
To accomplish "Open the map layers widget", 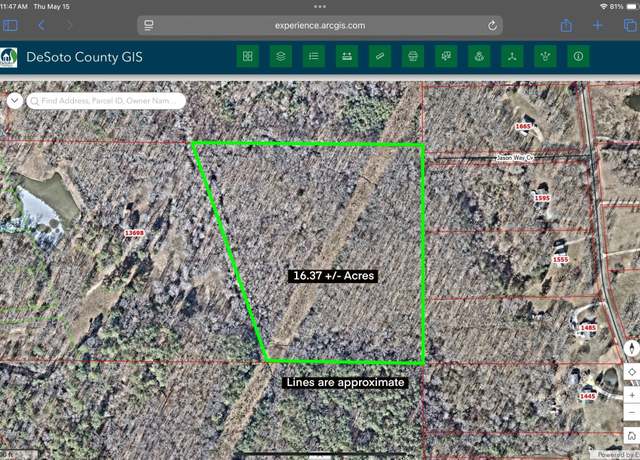I will point(281,56).
